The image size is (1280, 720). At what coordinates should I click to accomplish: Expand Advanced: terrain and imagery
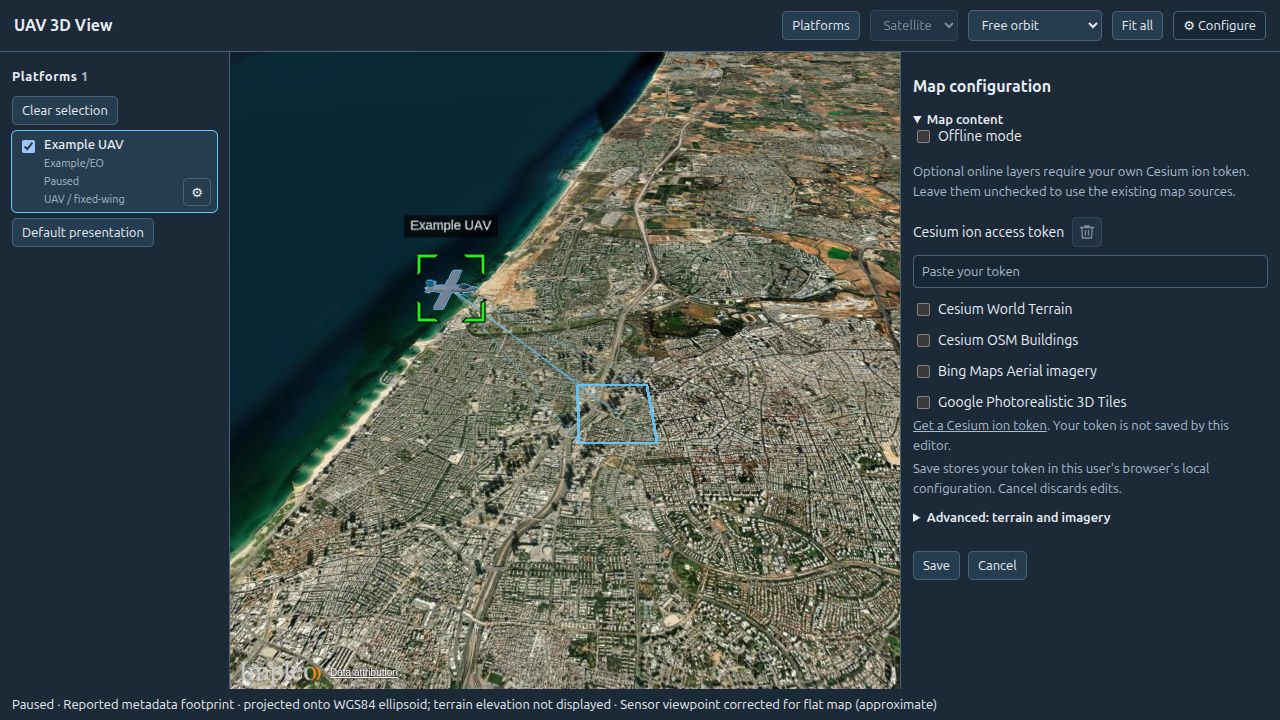tap(1012, 518)
